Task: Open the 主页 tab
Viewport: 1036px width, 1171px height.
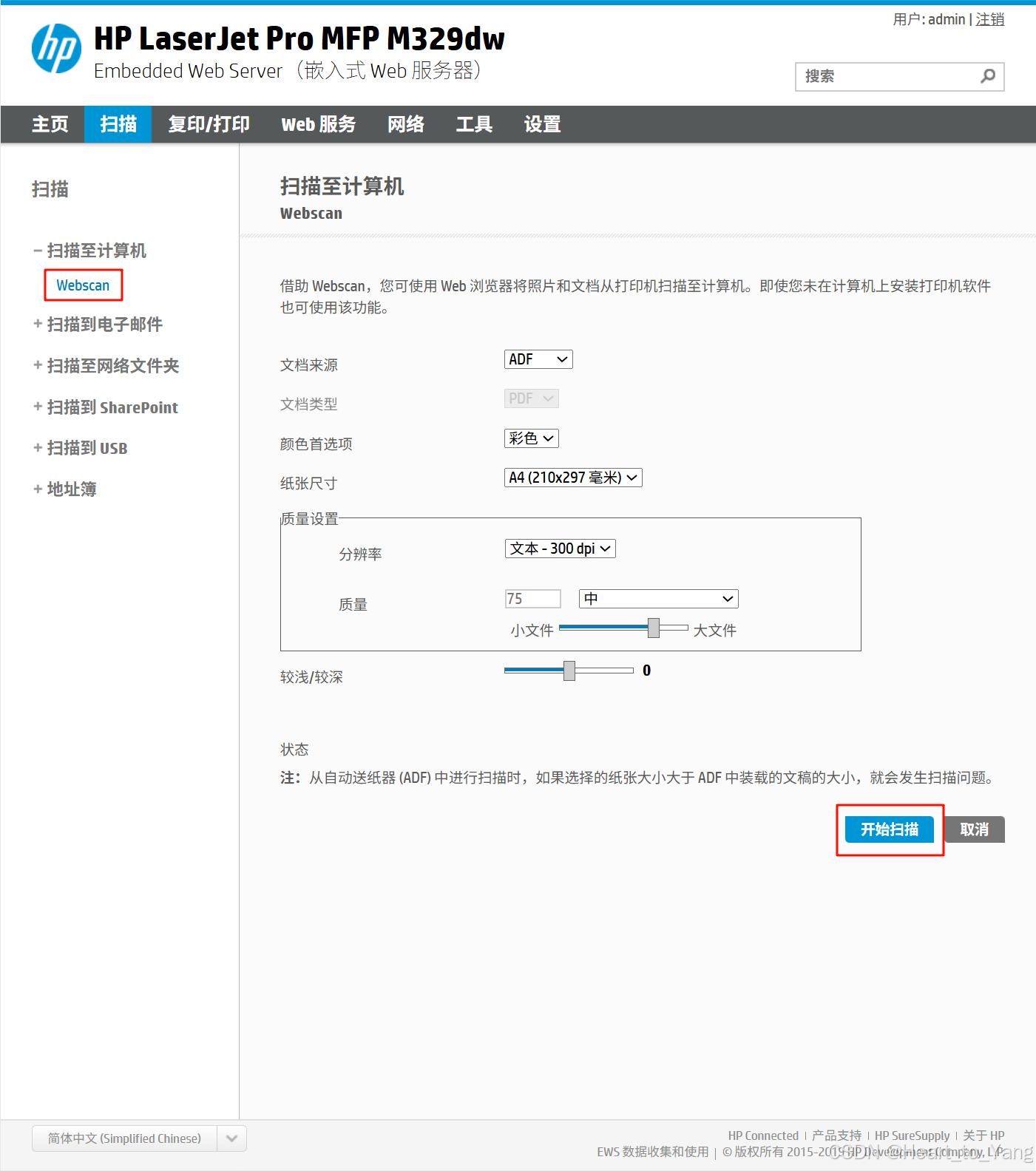Action: click(50, 124)
